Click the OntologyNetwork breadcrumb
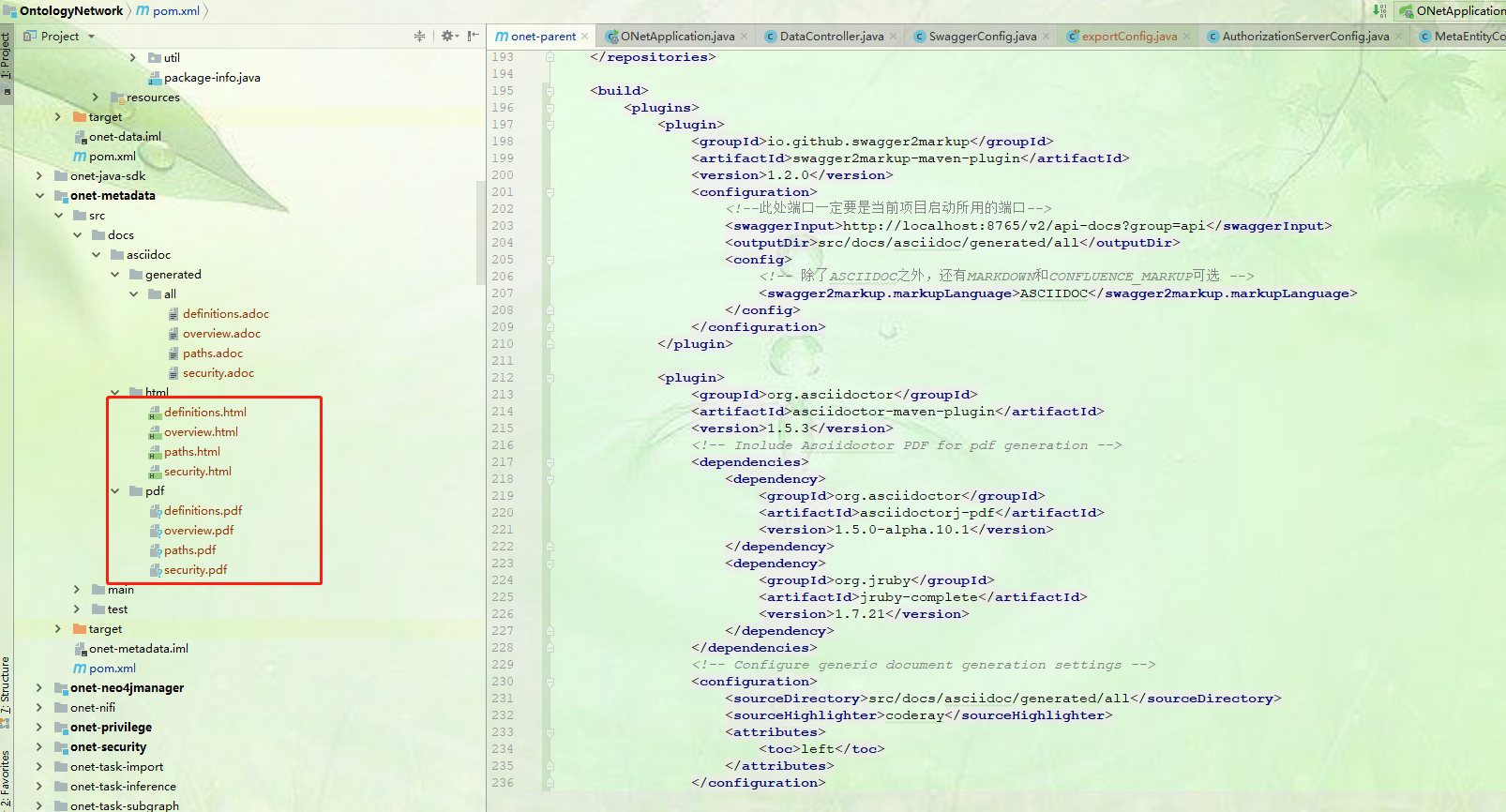The width and height of the screenshot is (1506, 812). tap(71, 11)
